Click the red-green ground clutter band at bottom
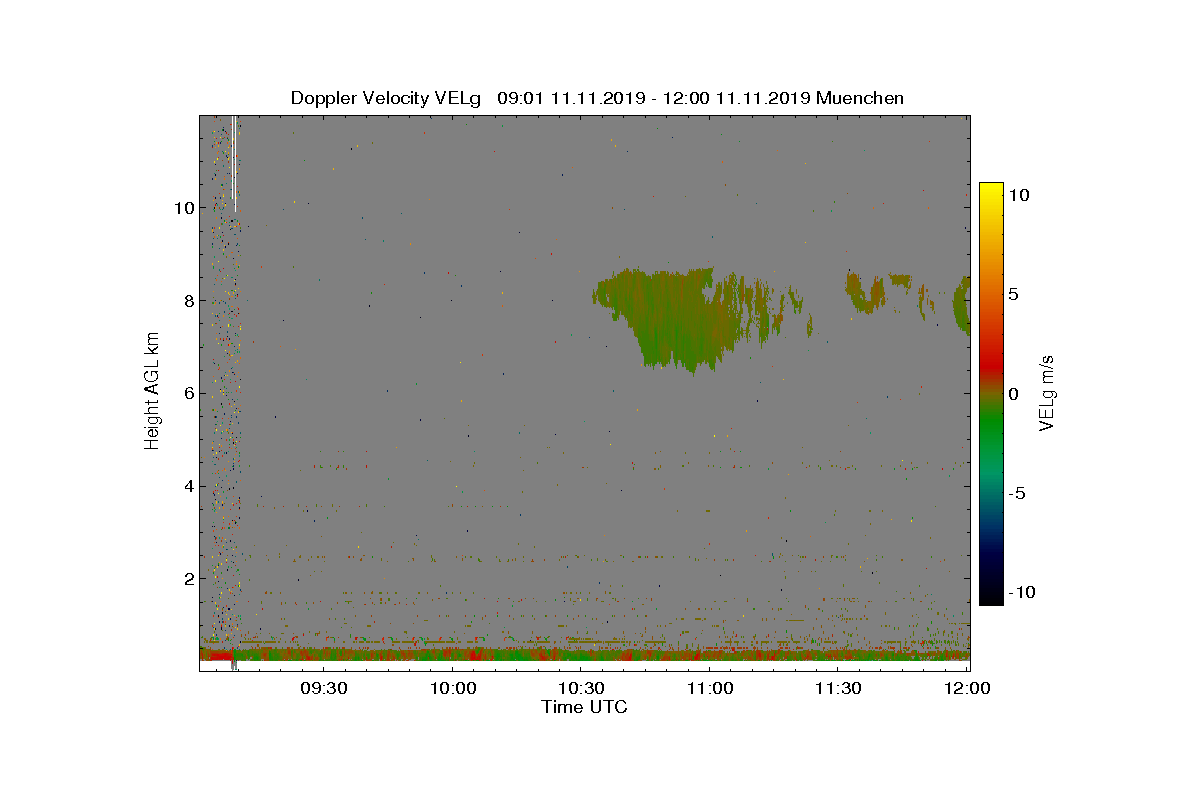 coord(585,656)
